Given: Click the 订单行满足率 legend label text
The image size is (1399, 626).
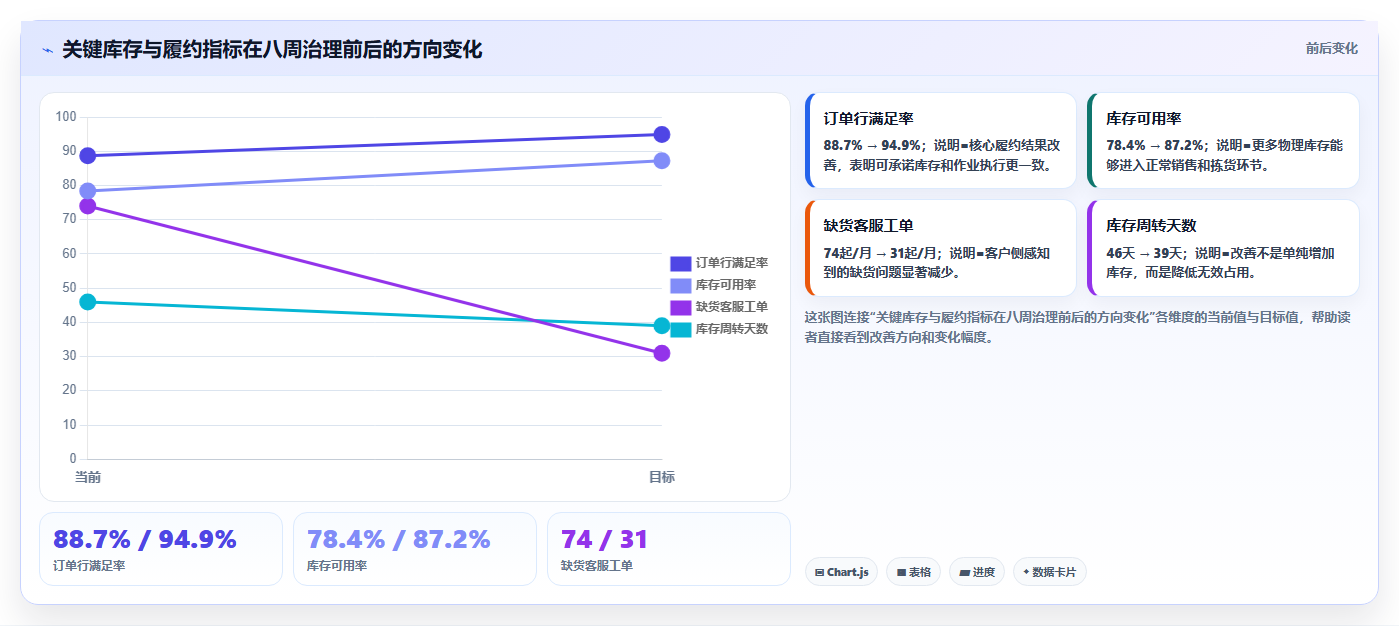Looking at the screenshot, I should tap(732, 263).
